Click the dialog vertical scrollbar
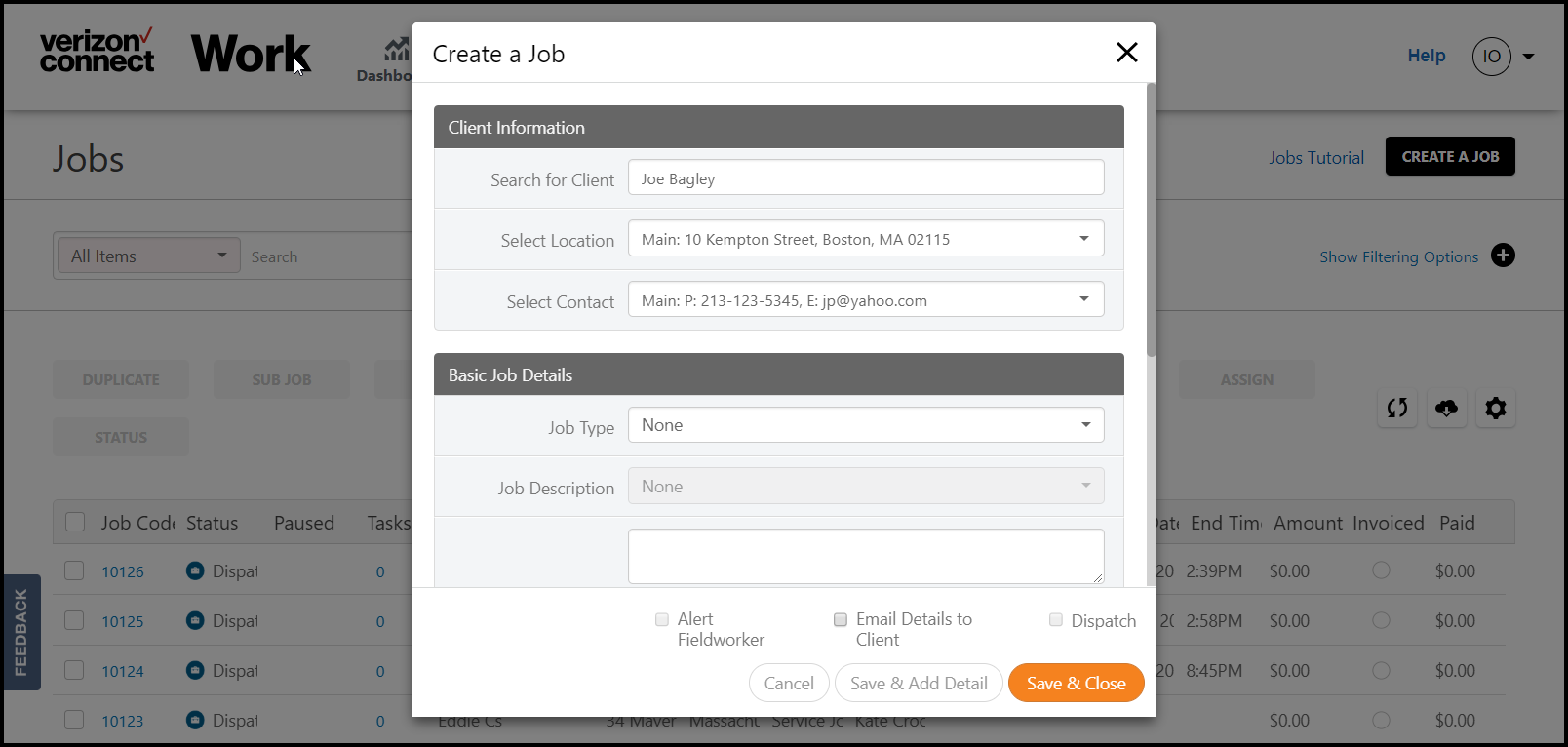 (1151, 219)
